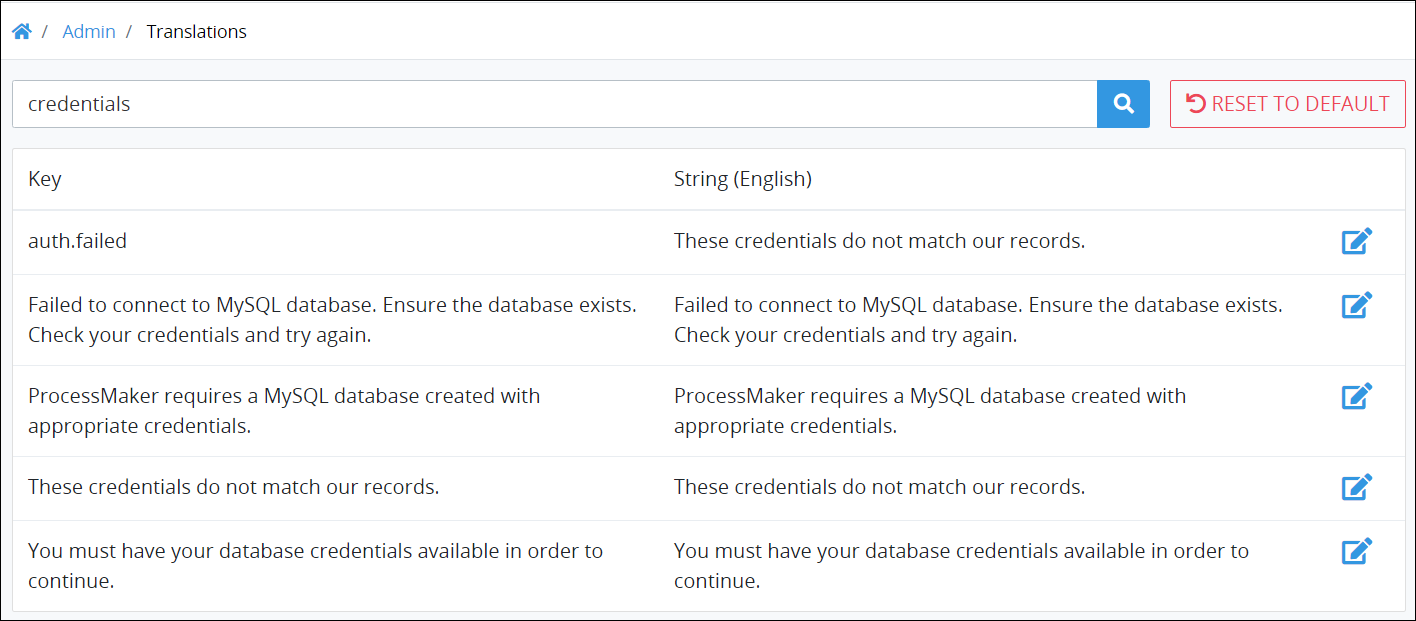Select the "You must have your database credentials" key cell
This screenshot has width=1416, height=621.
[x=316, y=566]
